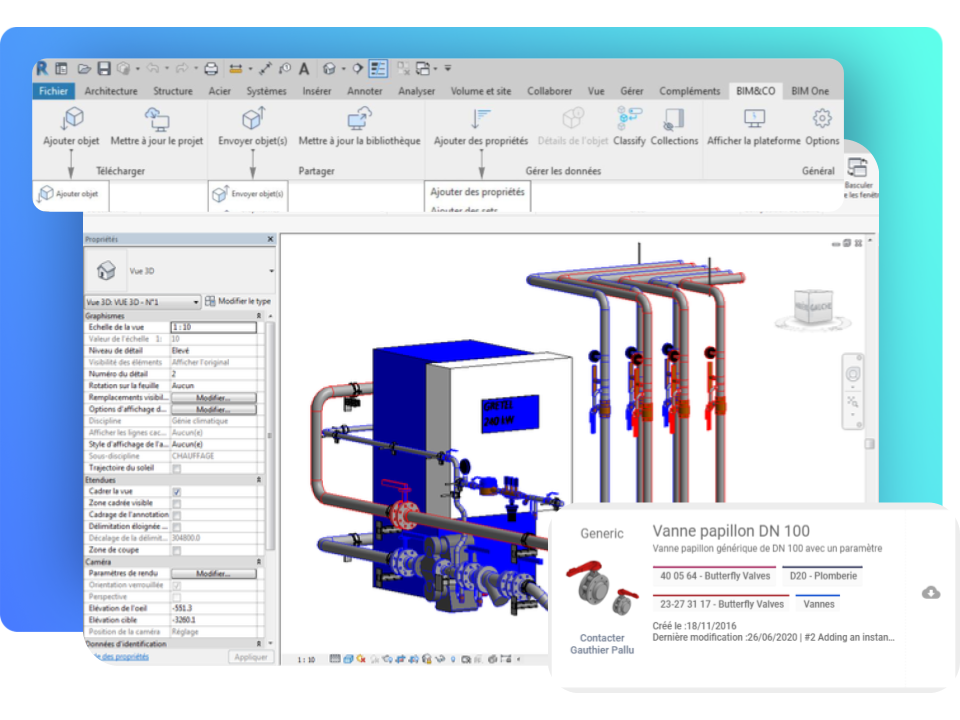This screenshot has width=960, height=720.
Task: Open the 3D view dropdown arrow in toolbar
Action: point(343,69)
